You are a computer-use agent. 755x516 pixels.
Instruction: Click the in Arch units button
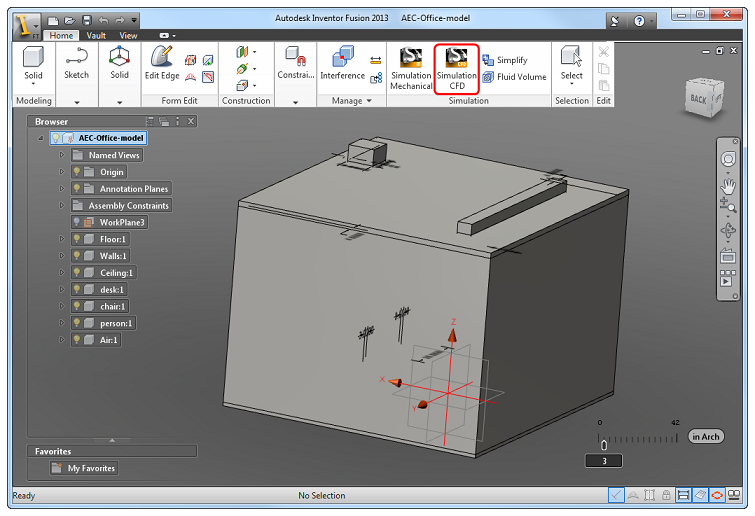click(x=705, y=437)
